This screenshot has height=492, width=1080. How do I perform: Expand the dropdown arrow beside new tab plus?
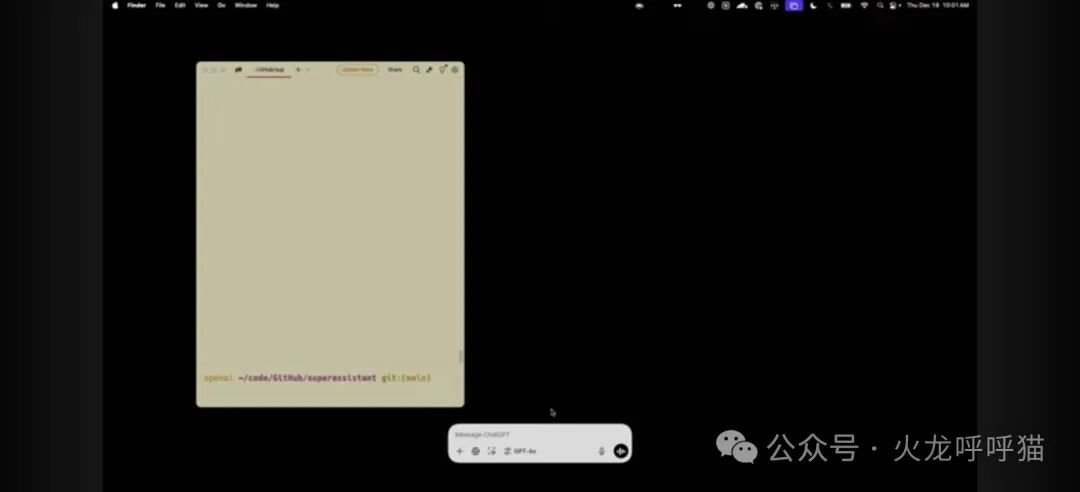[307, 70]
